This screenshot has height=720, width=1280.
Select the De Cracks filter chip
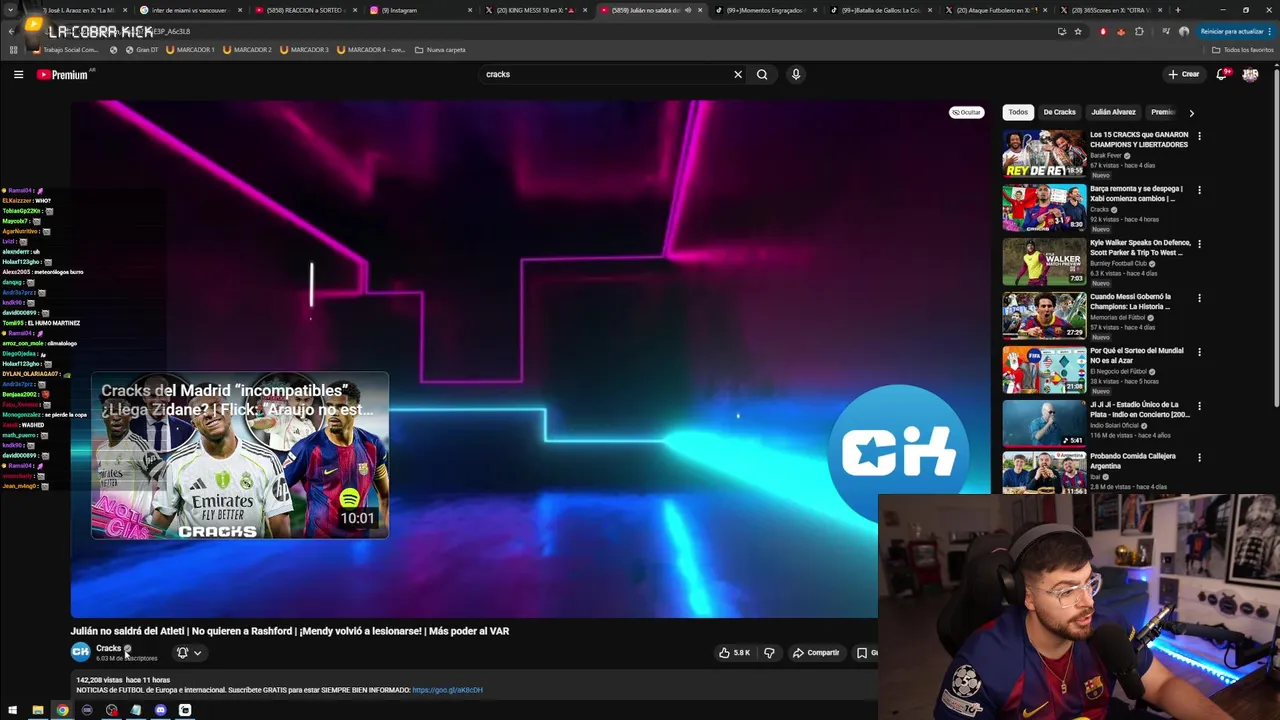point(1059,112)
